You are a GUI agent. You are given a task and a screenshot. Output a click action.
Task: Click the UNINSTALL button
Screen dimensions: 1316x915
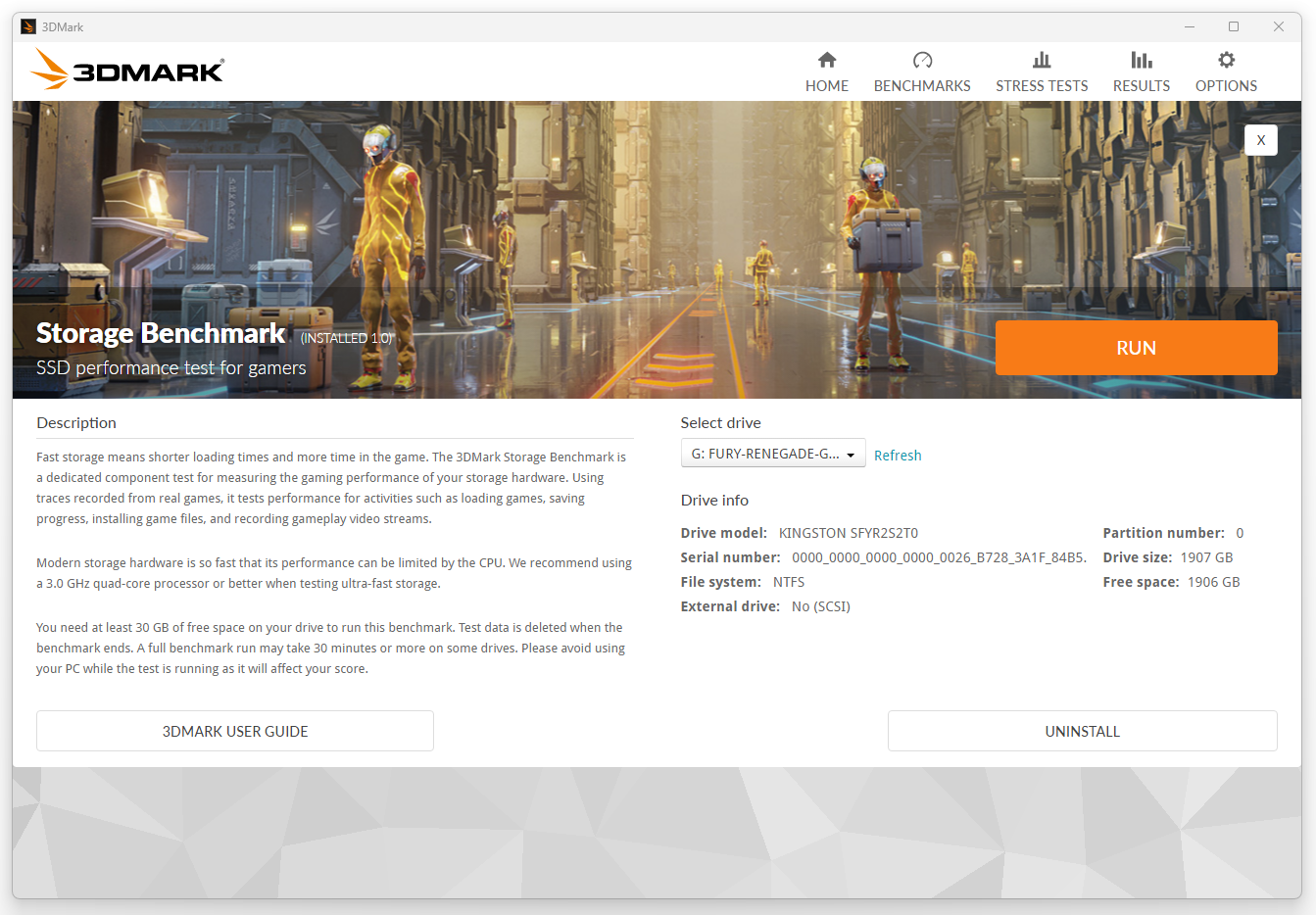[1082, 731]
